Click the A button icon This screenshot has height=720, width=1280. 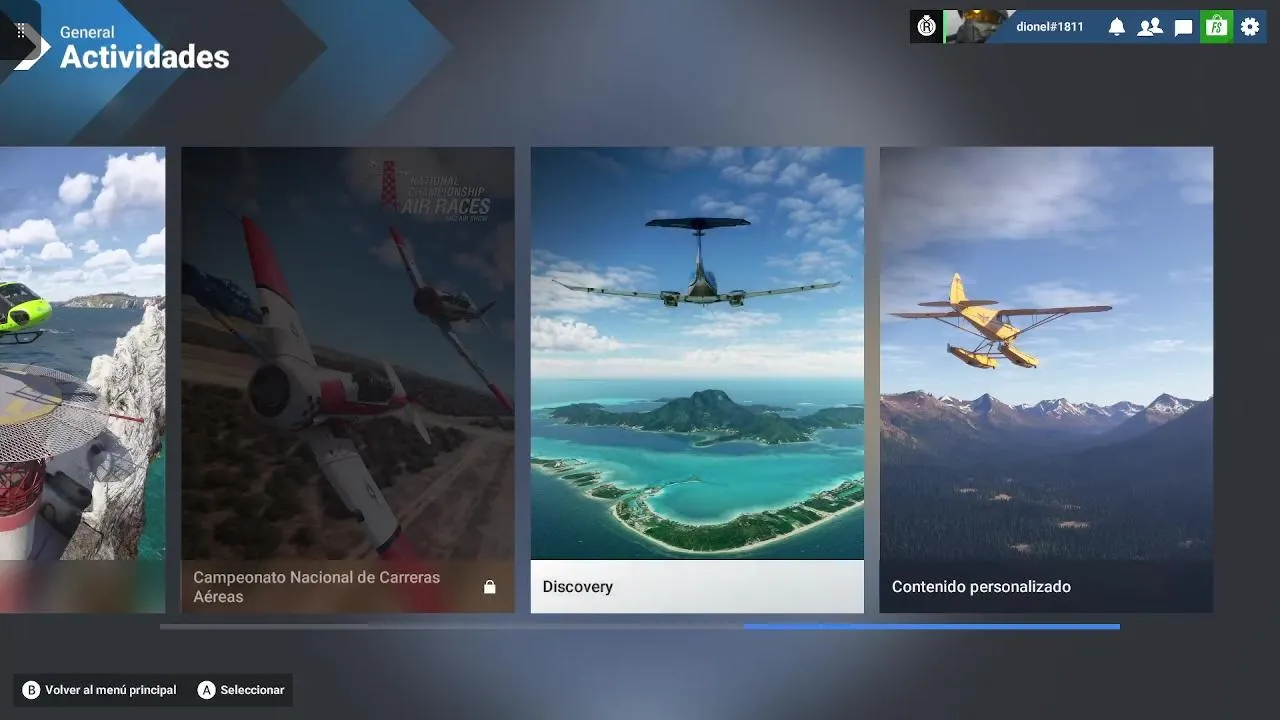(206, 690)
